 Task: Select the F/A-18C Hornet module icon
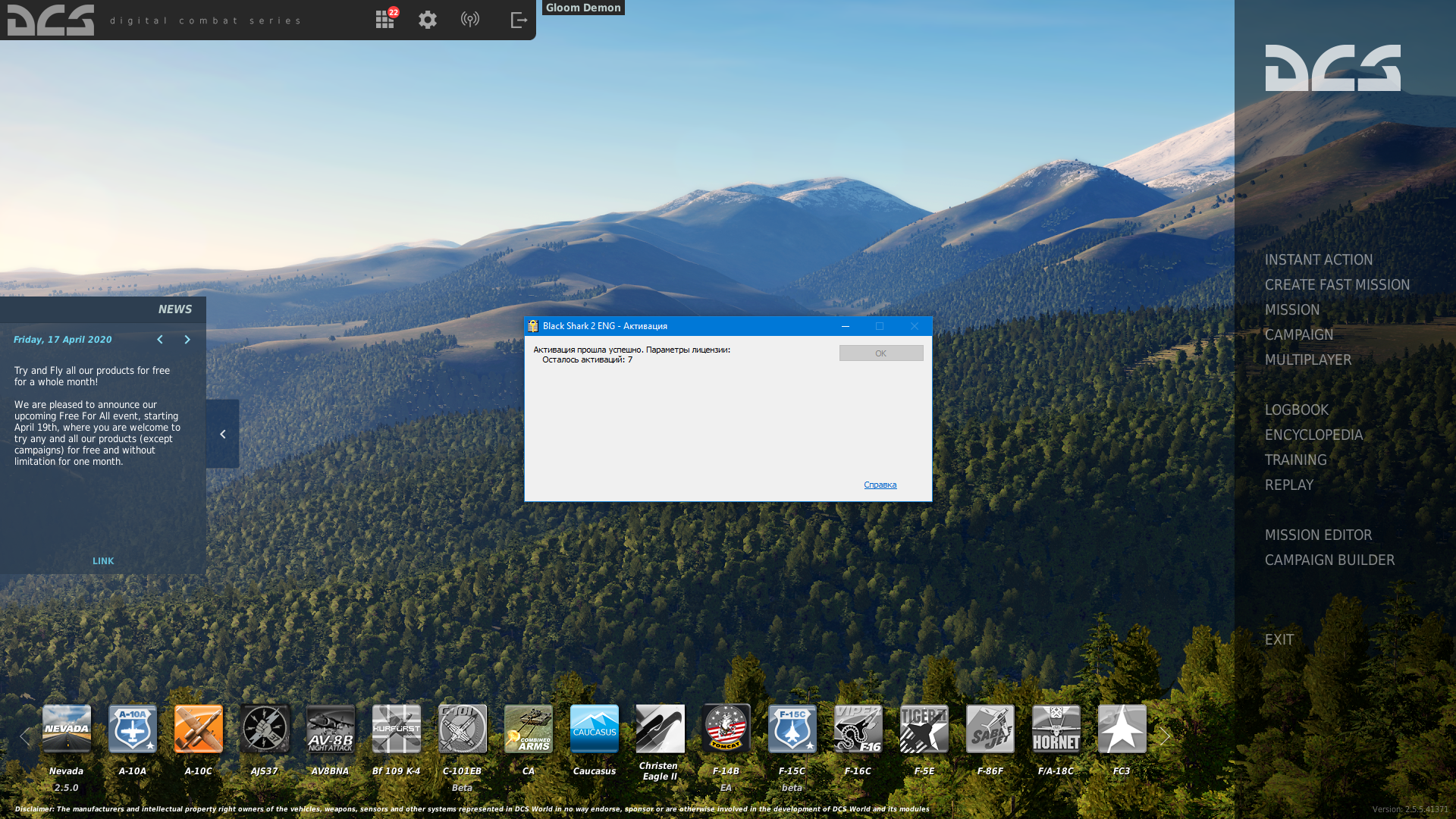1056,729
